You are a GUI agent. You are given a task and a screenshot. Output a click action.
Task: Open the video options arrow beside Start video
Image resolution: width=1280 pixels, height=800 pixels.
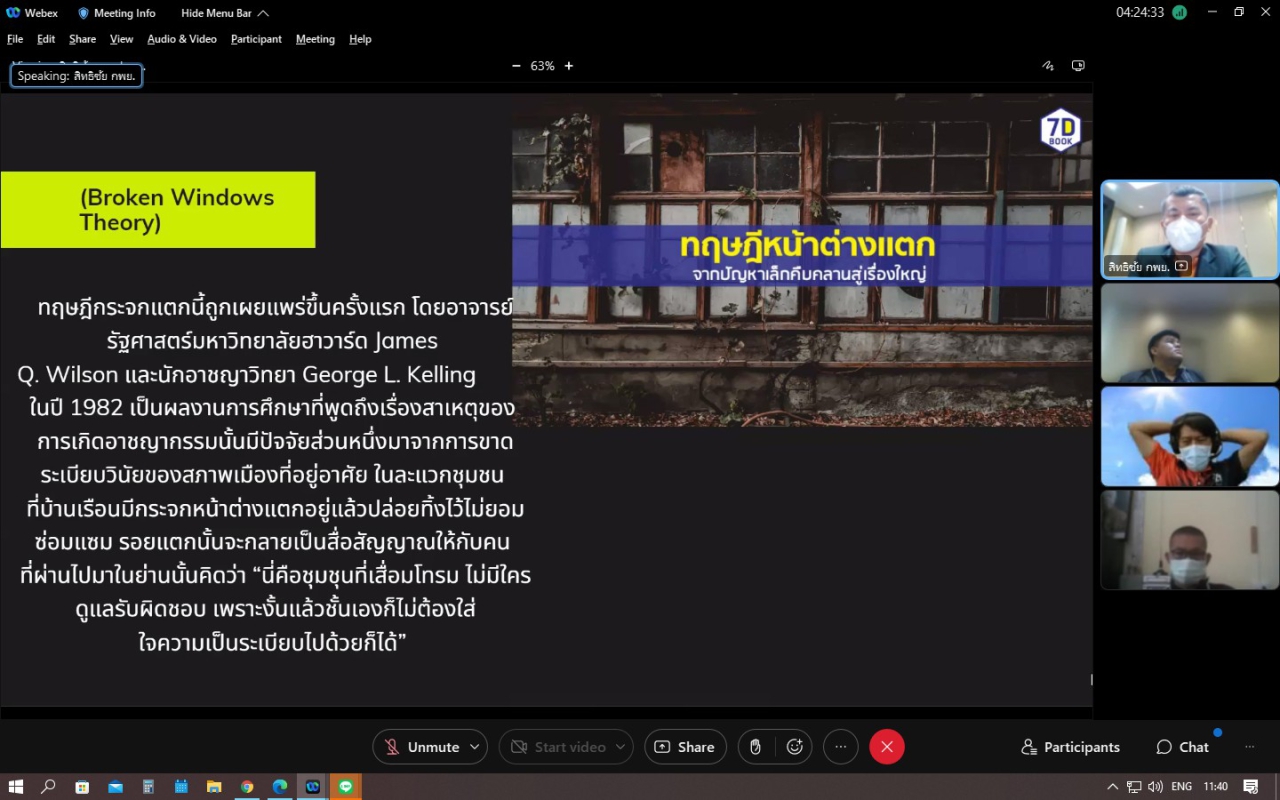[x=620, y=747]
